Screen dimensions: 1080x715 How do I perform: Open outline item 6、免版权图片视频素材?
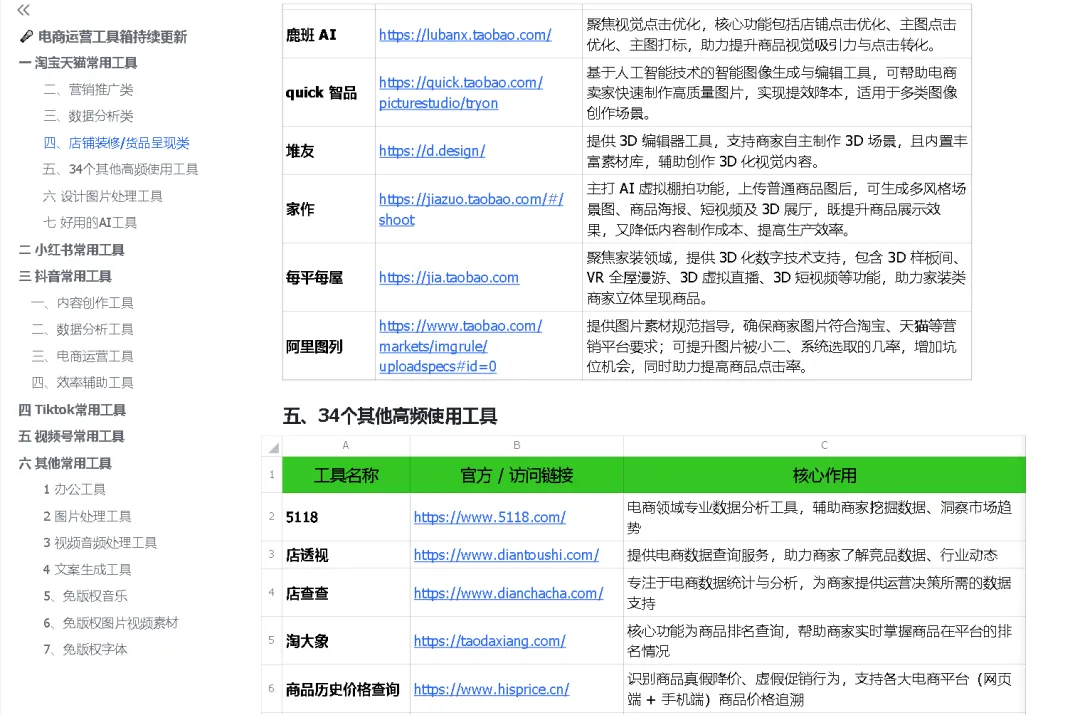(111, 623)
